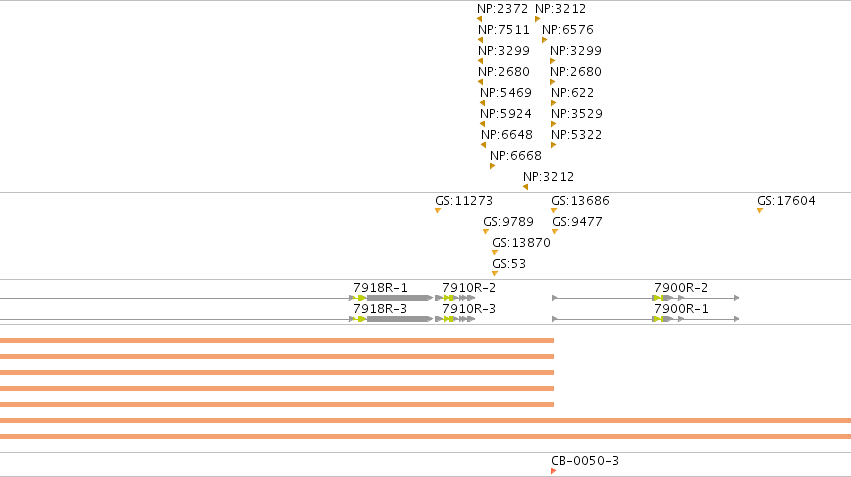Click the lowest full-width orange bar

pos(426,437)
